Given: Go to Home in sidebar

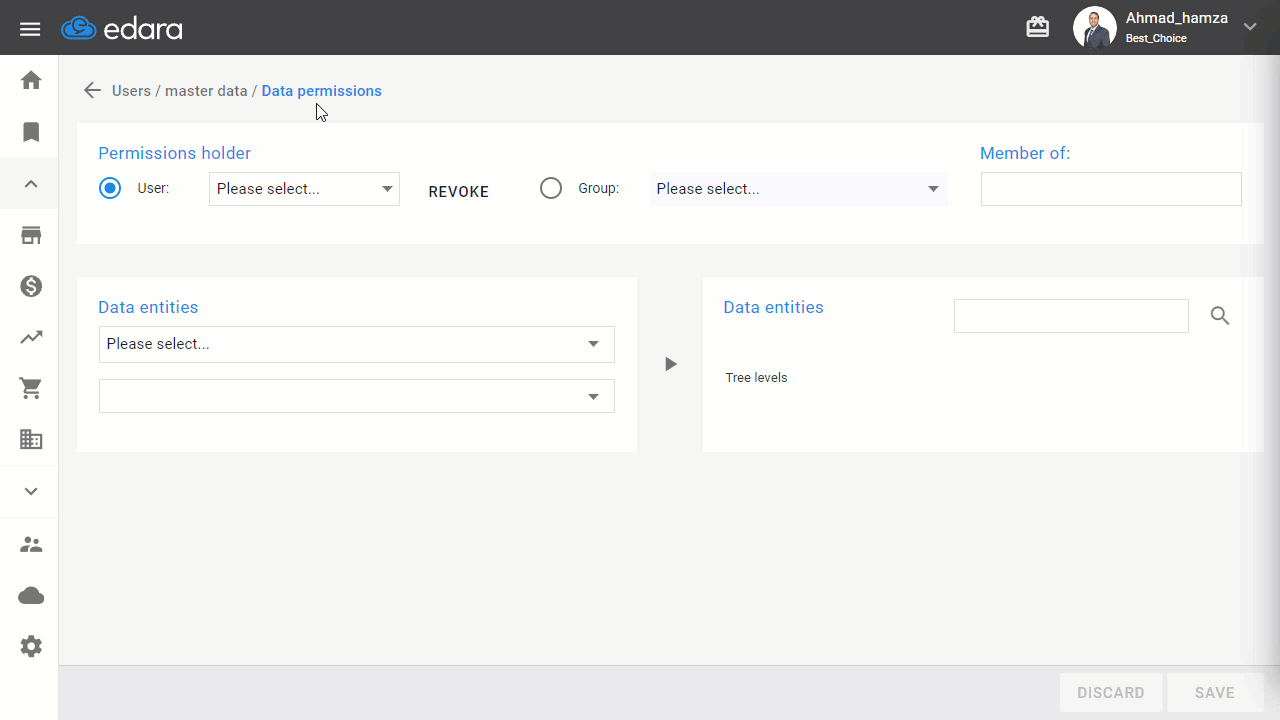Looking at the screenshot, I should click(31, 80).
